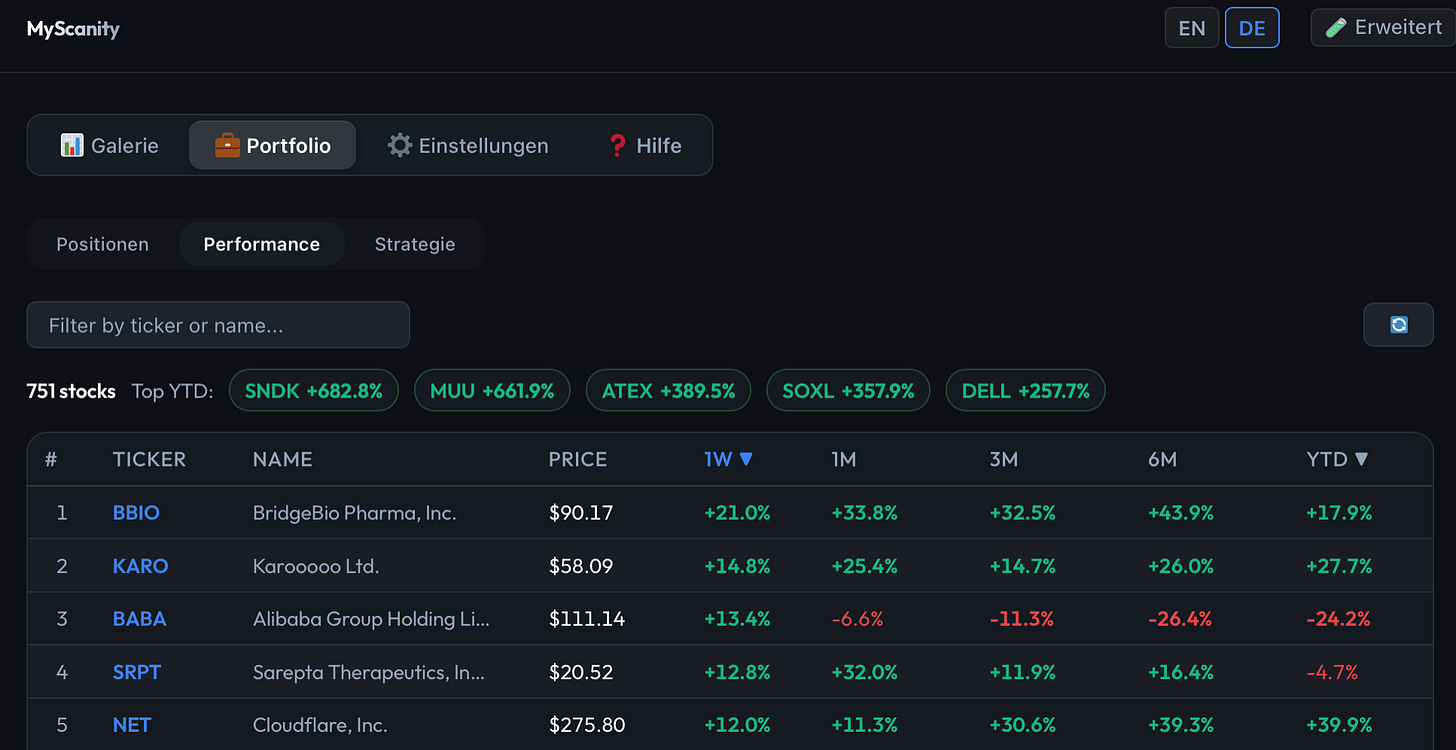Switch language to DE

[x=1252, y=28]
